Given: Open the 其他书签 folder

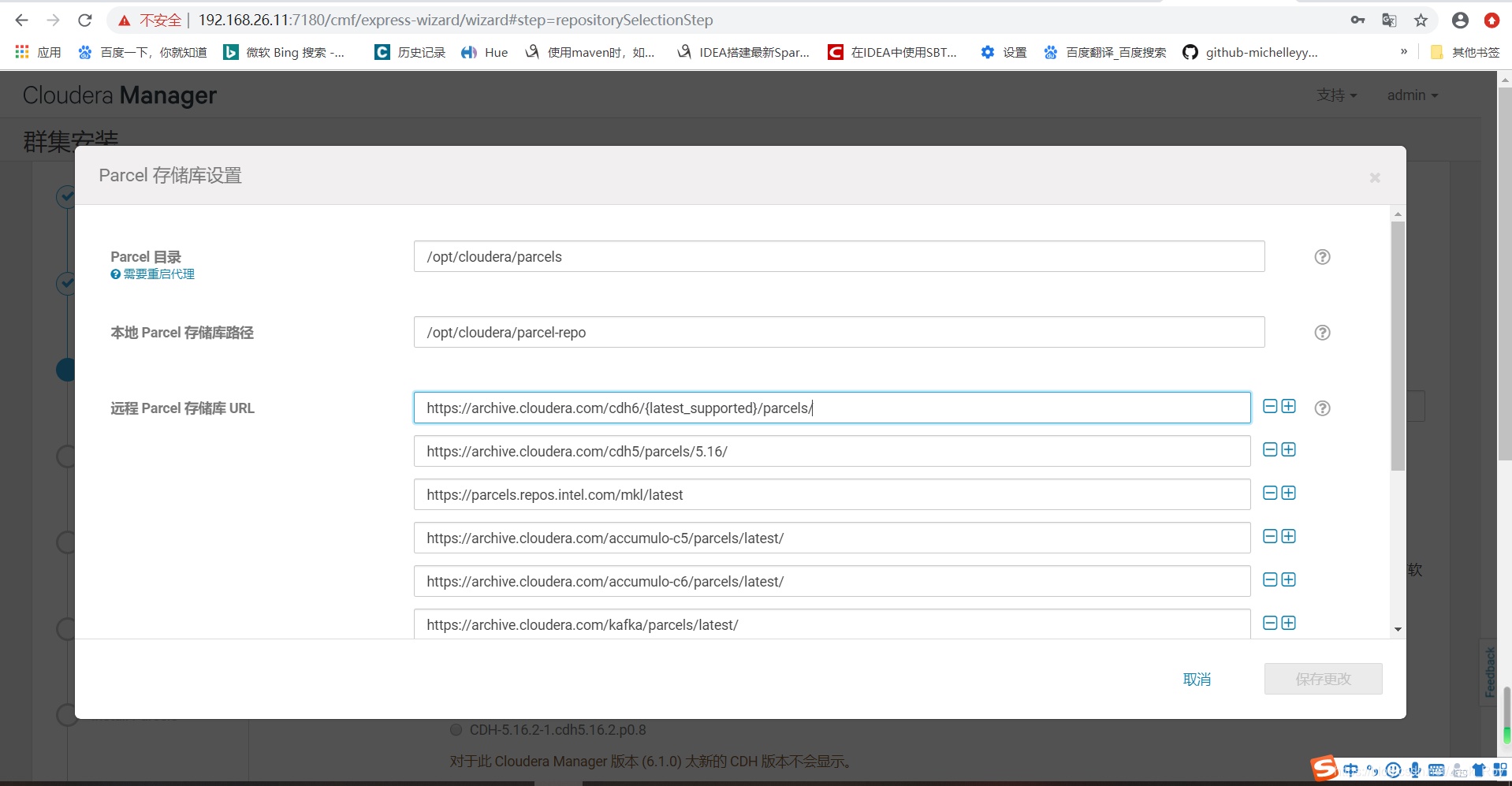Looking at the screenshot, I should tap(1465, 52).
